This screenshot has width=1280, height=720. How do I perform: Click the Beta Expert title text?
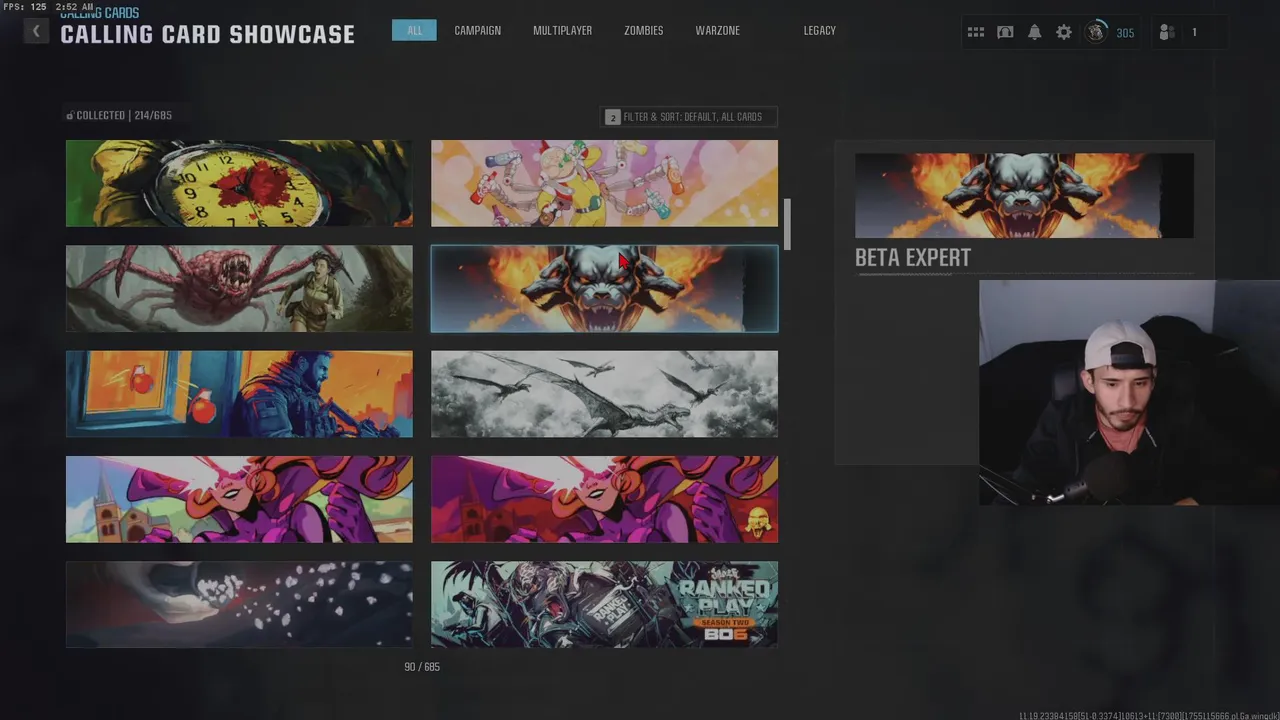913,258
